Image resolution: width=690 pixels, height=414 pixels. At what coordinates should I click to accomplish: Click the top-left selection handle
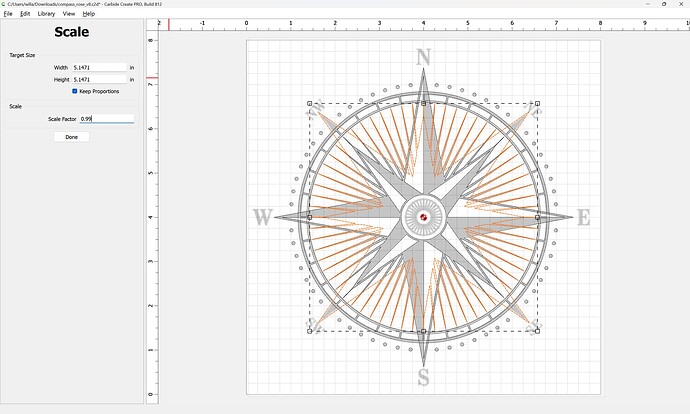310,103
